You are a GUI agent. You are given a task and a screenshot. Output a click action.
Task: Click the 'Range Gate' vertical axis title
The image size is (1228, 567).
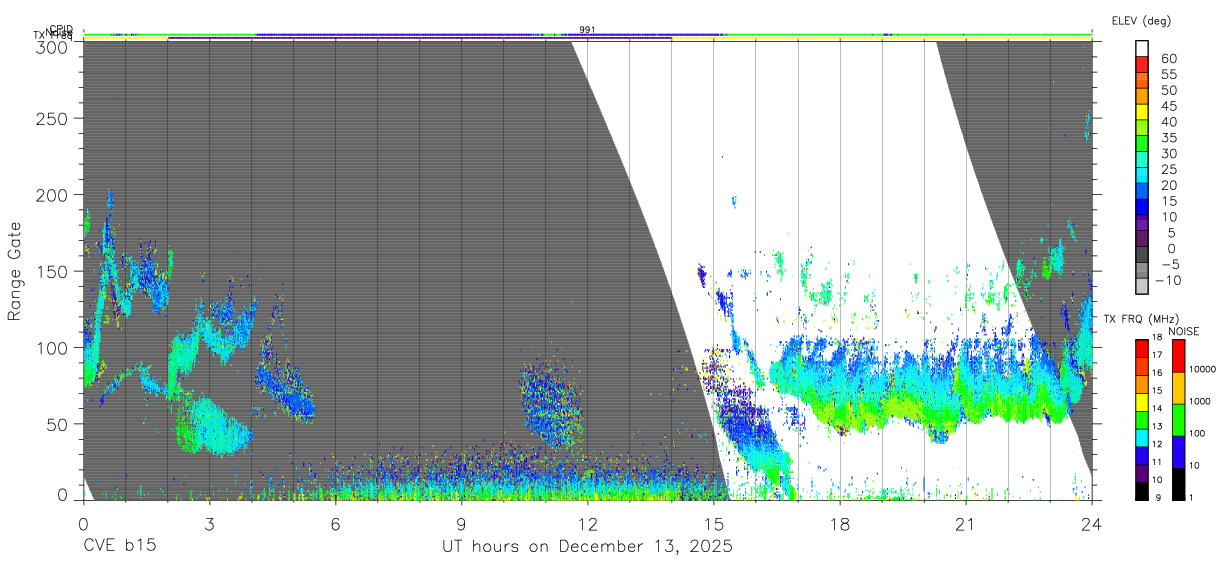click(15, 271)
